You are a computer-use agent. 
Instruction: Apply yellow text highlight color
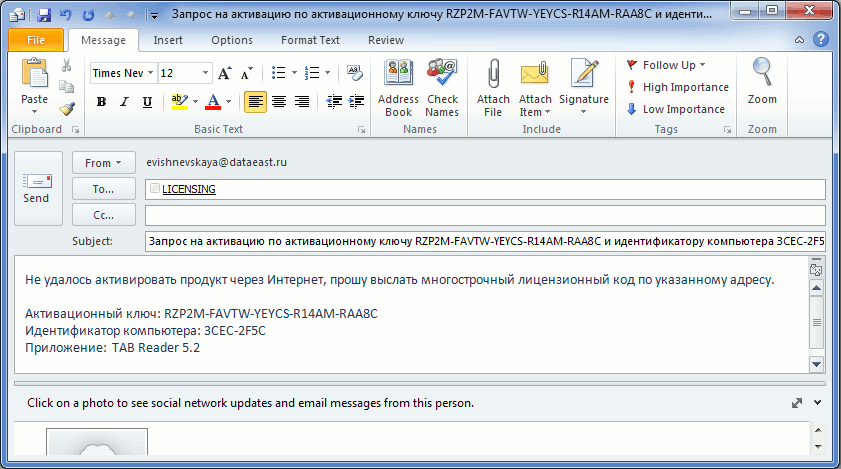180,101
